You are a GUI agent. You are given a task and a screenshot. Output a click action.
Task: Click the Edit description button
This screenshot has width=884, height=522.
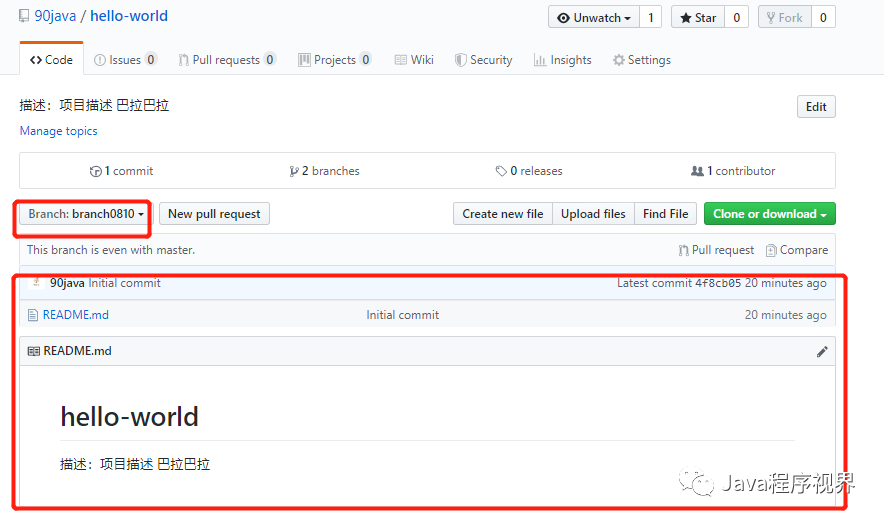(x=816, y=107)
